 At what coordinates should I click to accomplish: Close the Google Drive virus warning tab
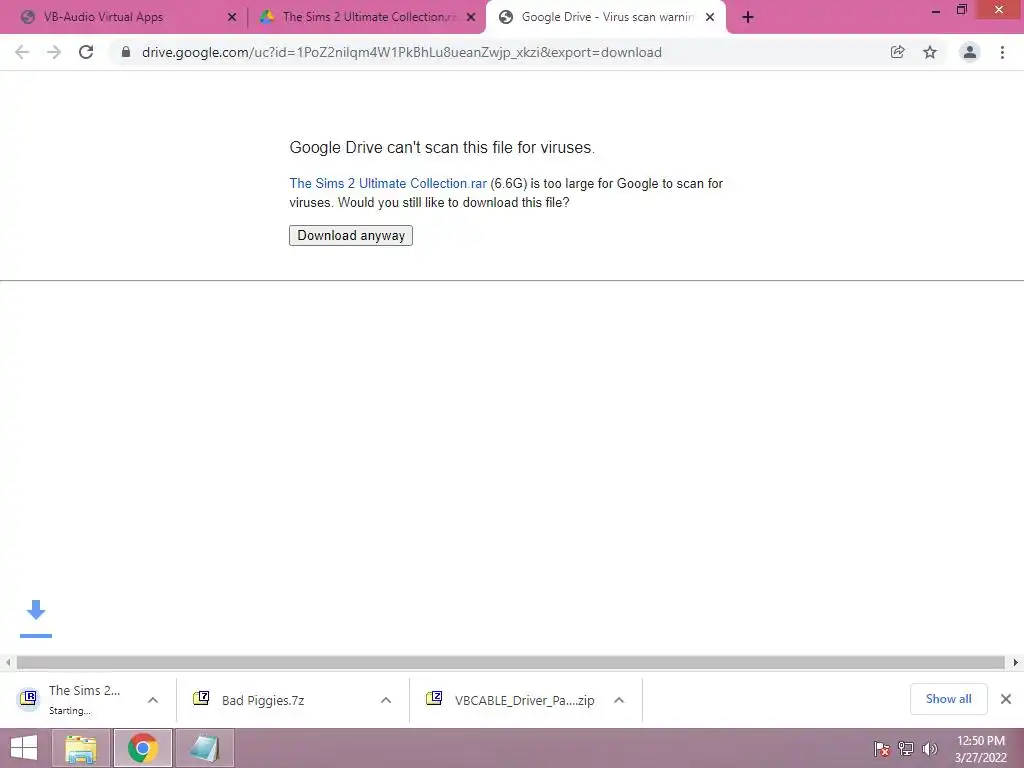710,17
